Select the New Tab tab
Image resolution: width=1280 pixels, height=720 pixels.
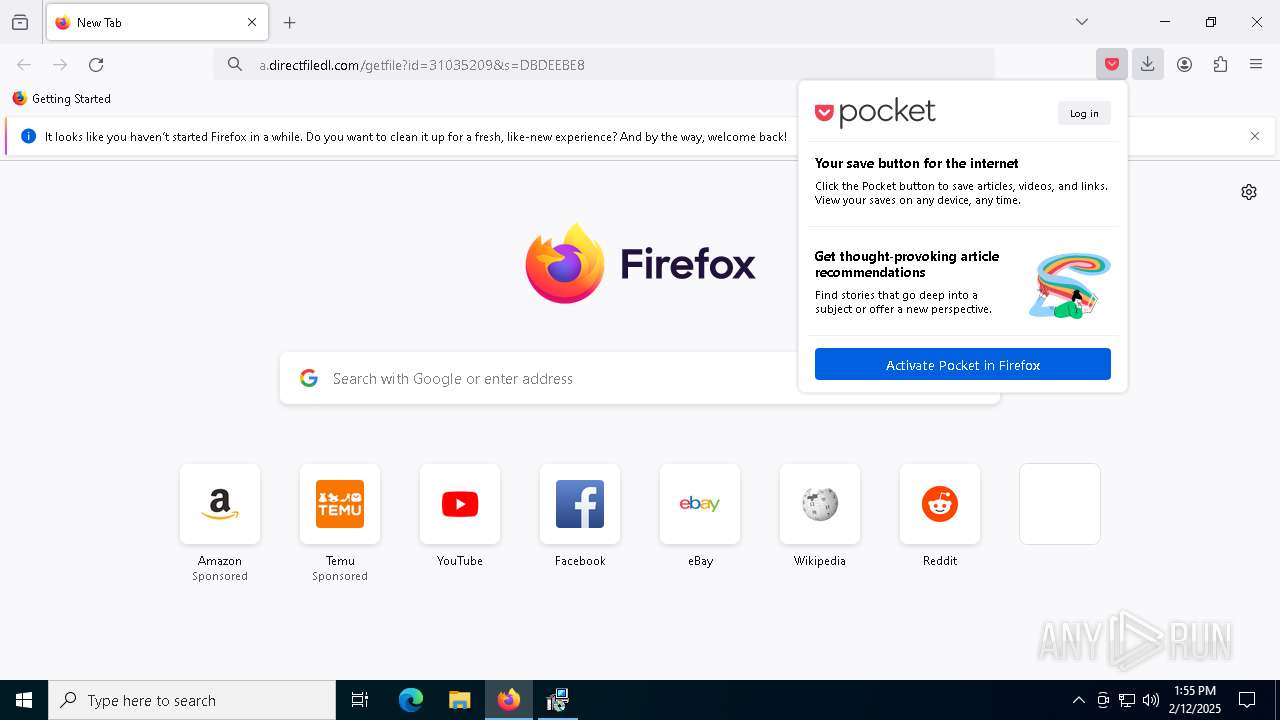(x=157, y=22)
